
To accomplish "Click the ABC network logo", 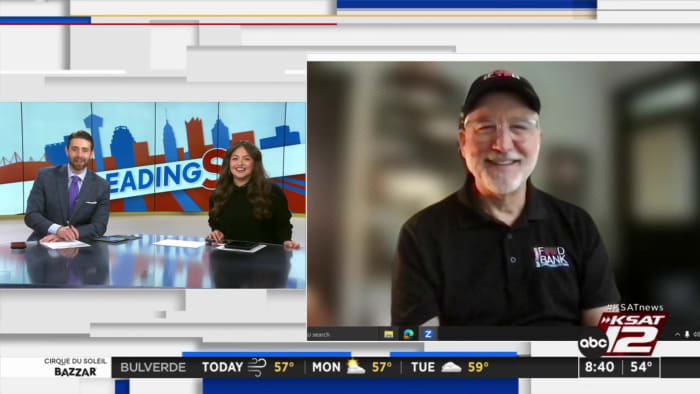I will [x=593, y=343].
